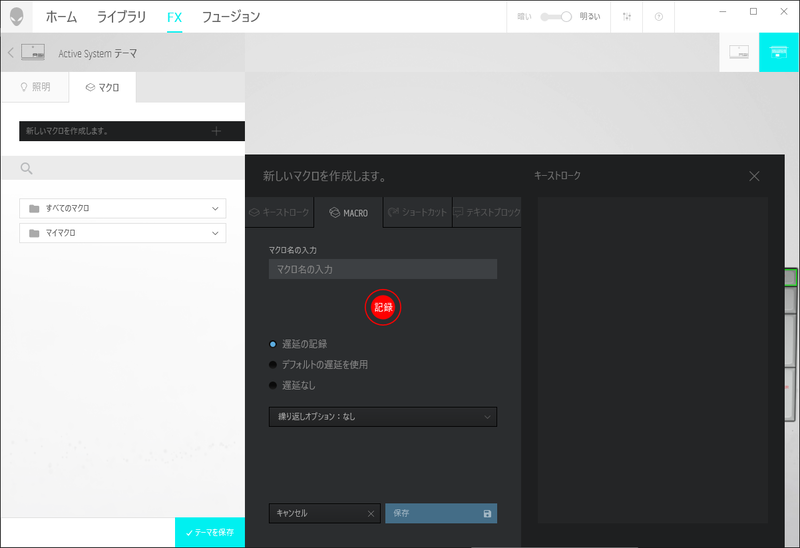This screenshot has height=548, width=800.
Task: Select the キーストローク tab in dialog
Action: 280,212
